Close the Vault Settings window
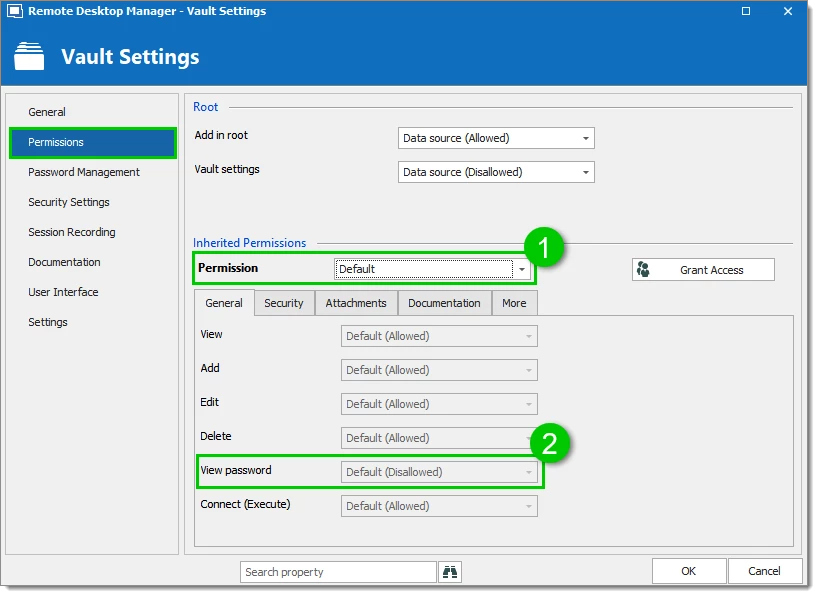This screenshot has height=596, width=818. (x=788, y=11)
